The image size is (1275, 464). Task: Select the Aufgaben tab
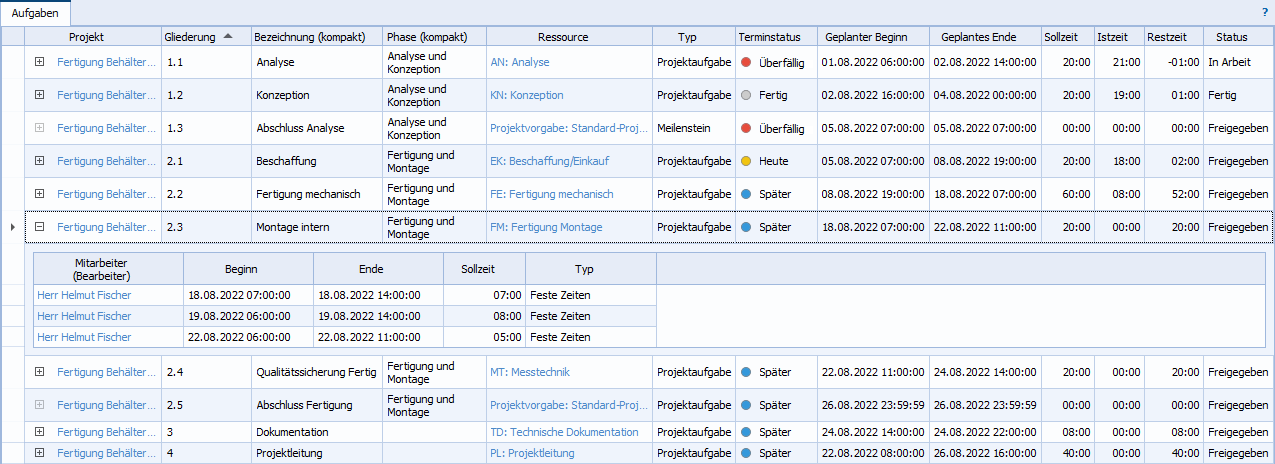pyautogui.click(x=36, y=13)
